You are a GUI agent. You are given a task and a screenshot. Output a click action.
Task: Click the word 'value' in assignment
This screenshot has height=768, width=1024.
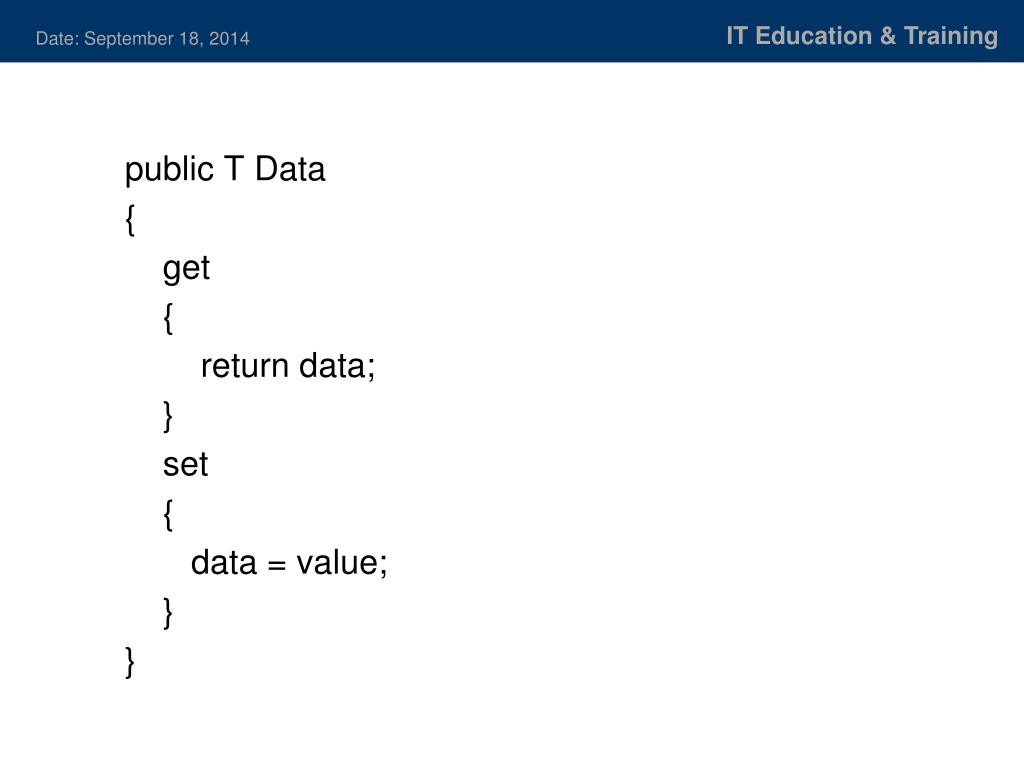(x=338, y=563)
